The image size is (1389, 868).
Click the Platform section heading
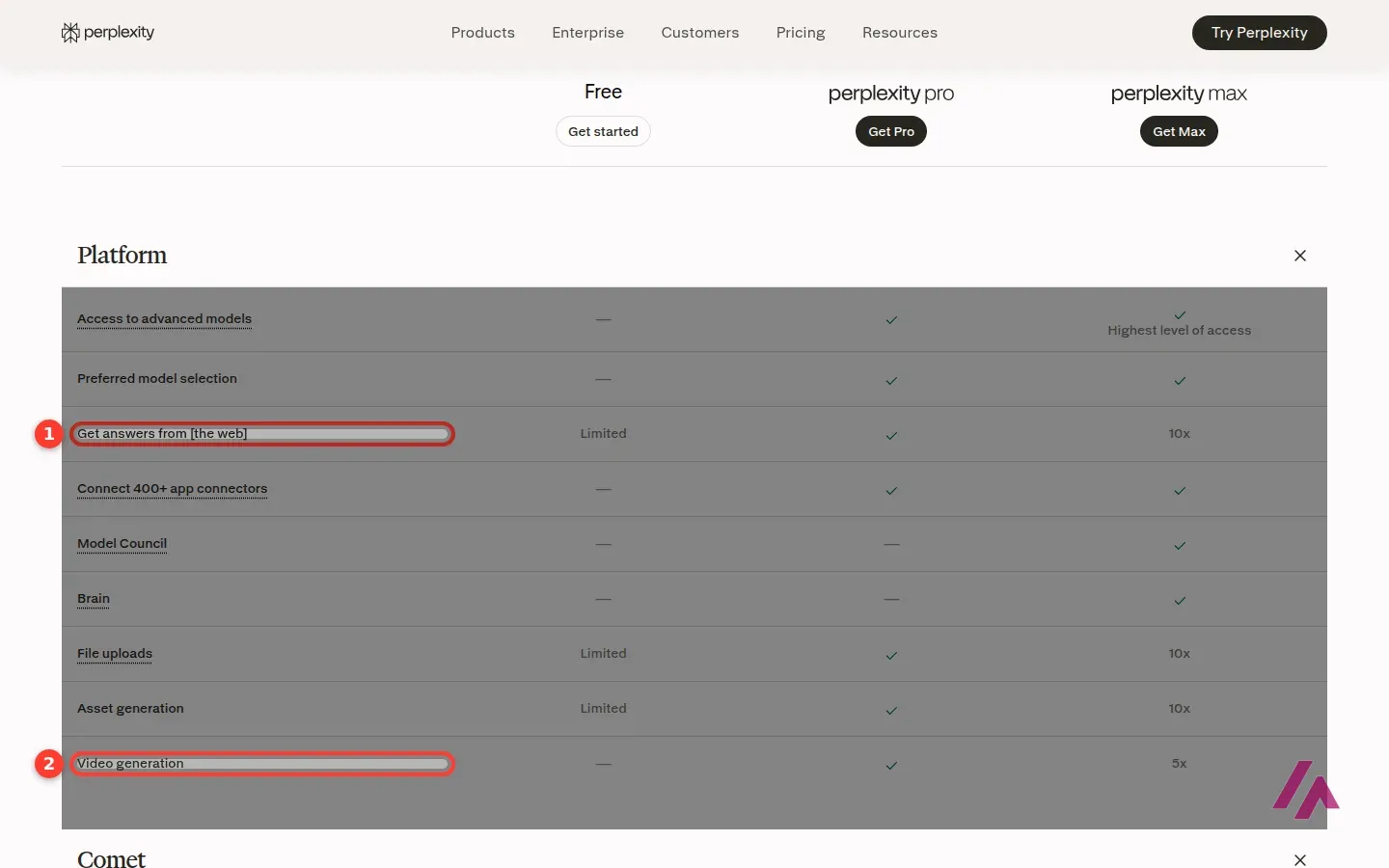122,256
